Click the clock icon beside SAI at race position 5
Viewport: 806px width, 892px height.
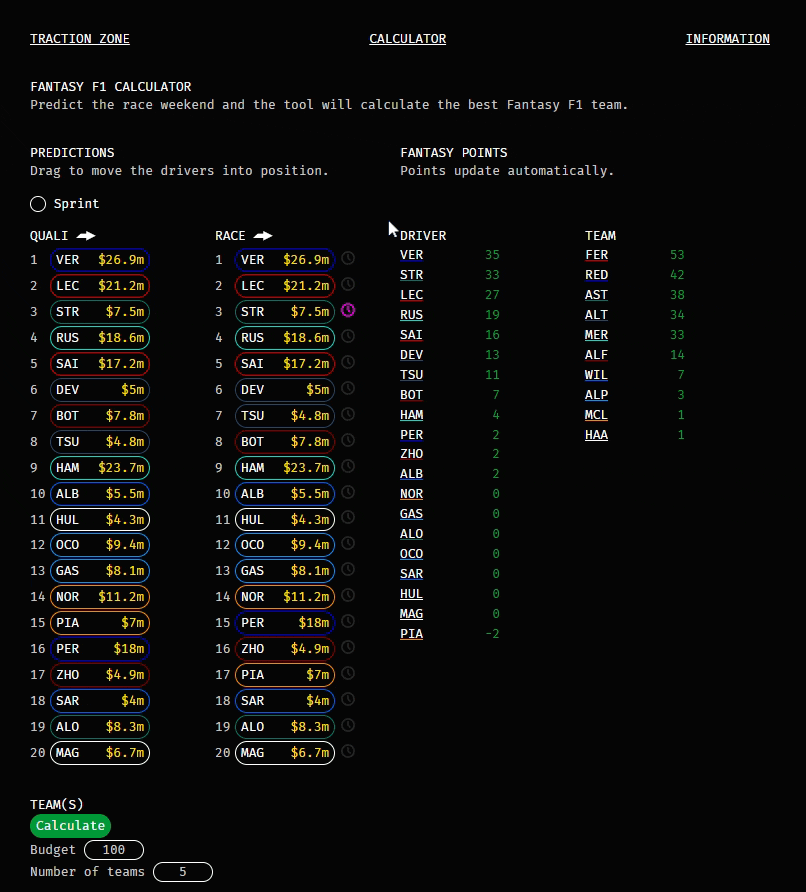(348, 362)
